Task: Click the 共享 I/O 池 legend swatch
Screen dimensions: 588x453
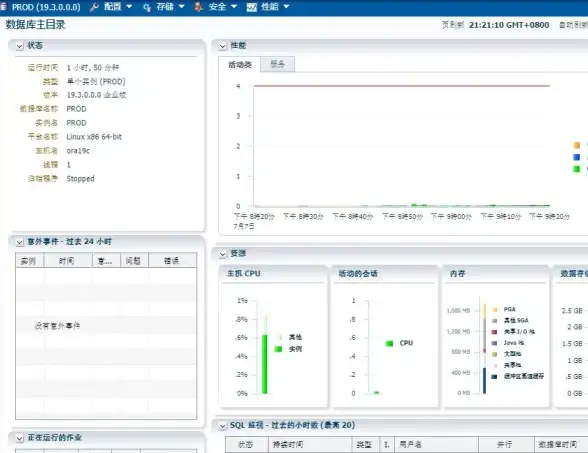Action: (x=495, y=332)
